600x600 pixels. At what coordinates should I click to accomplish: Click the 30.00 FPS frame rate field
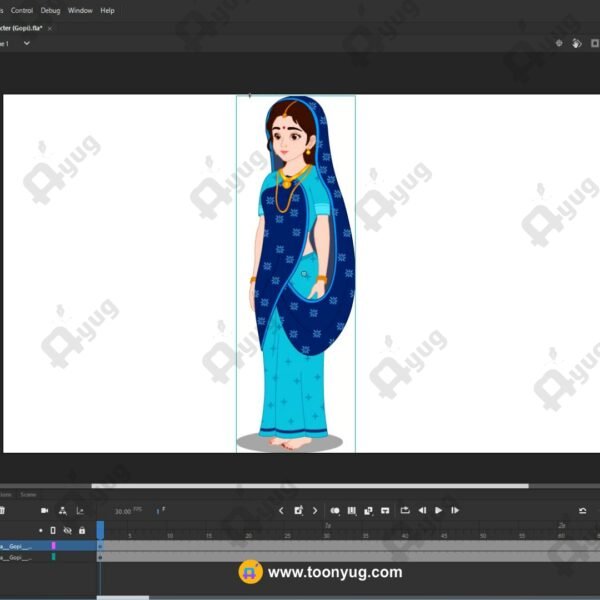tap(128, 511)
